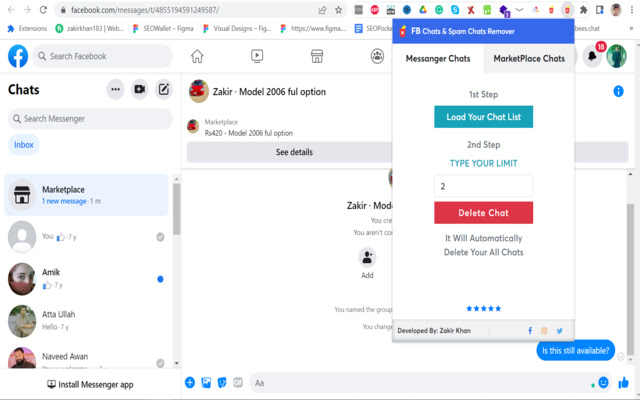Open developer's Twitter link in extension footer
640x400 pixels.
(x=560, y=331)
